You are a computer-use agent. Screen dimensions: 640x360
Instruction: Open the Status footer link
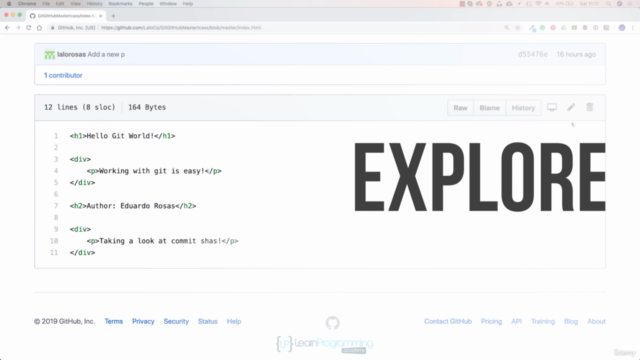pos(208,321)
